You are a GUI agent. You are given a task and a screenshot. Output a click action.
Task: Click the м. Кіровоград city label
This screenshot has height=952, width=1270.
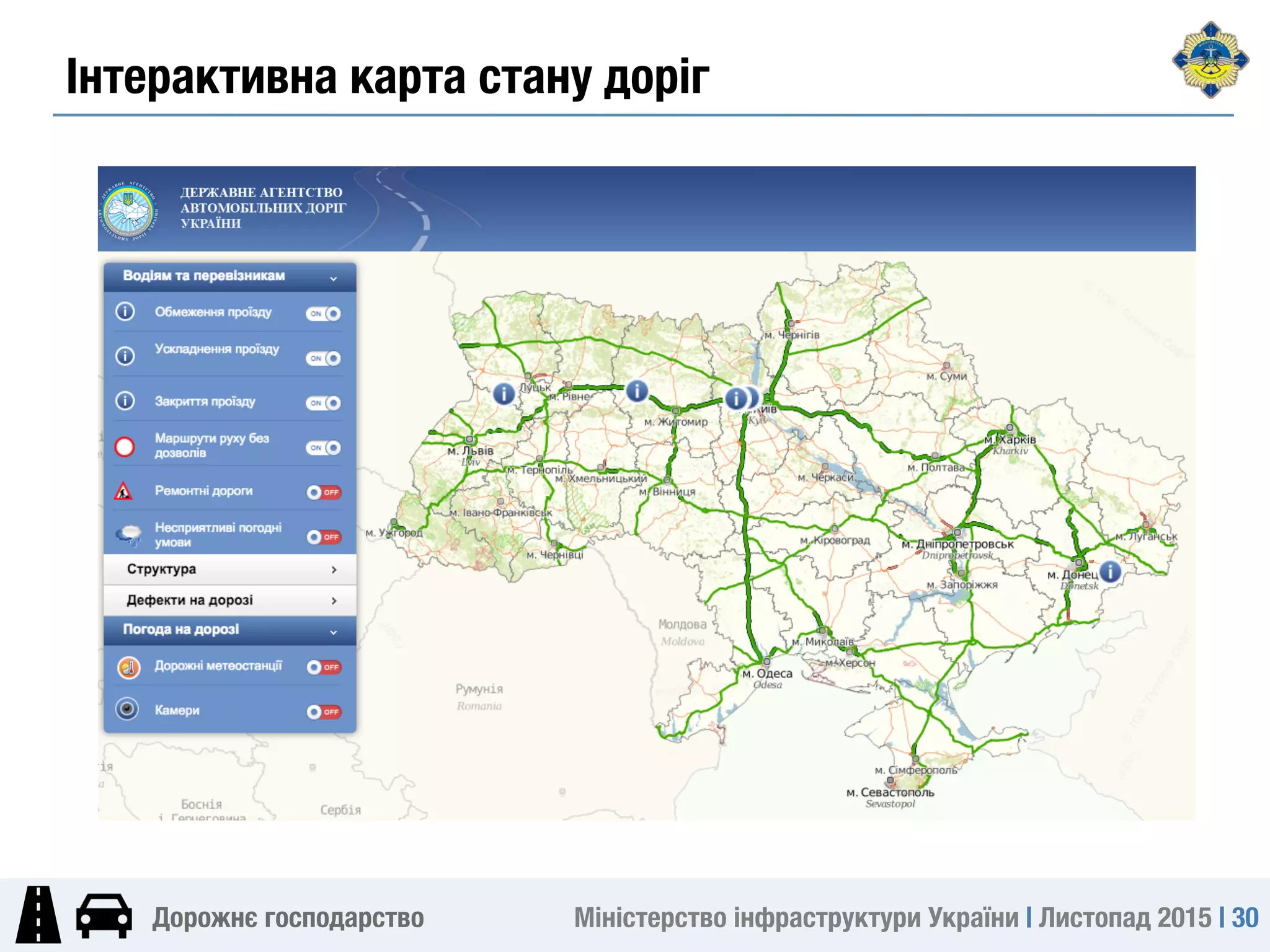(835, 540)
